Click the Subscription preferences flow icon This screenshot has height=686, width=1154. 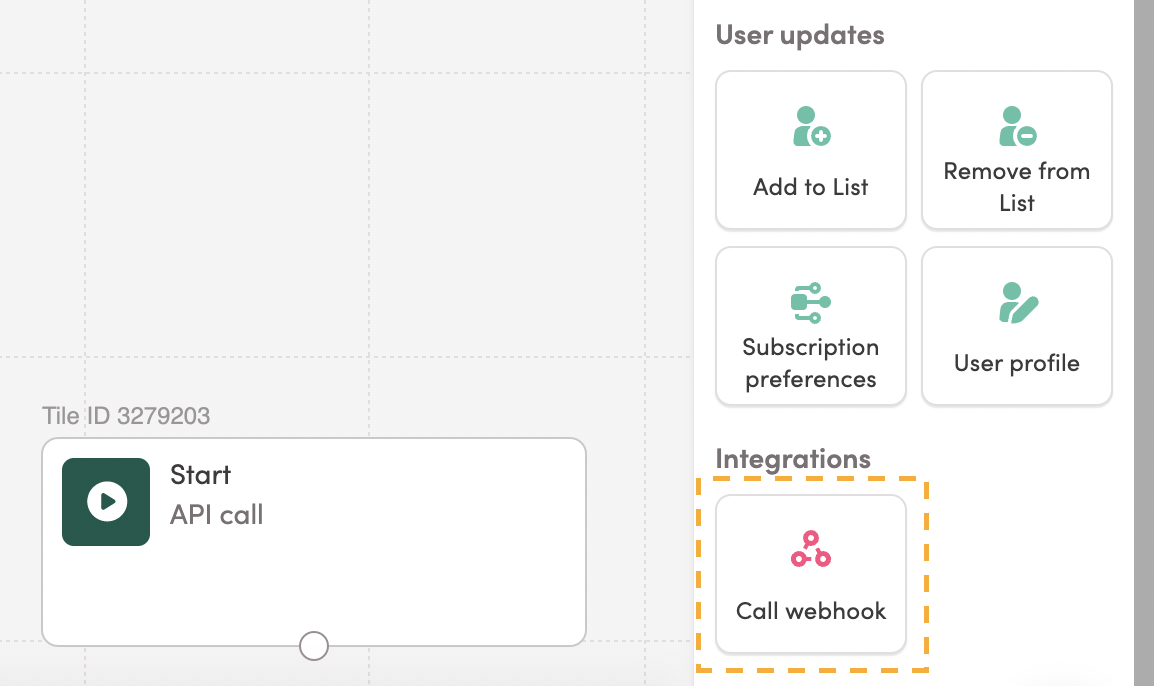click(x=810, y=303)
